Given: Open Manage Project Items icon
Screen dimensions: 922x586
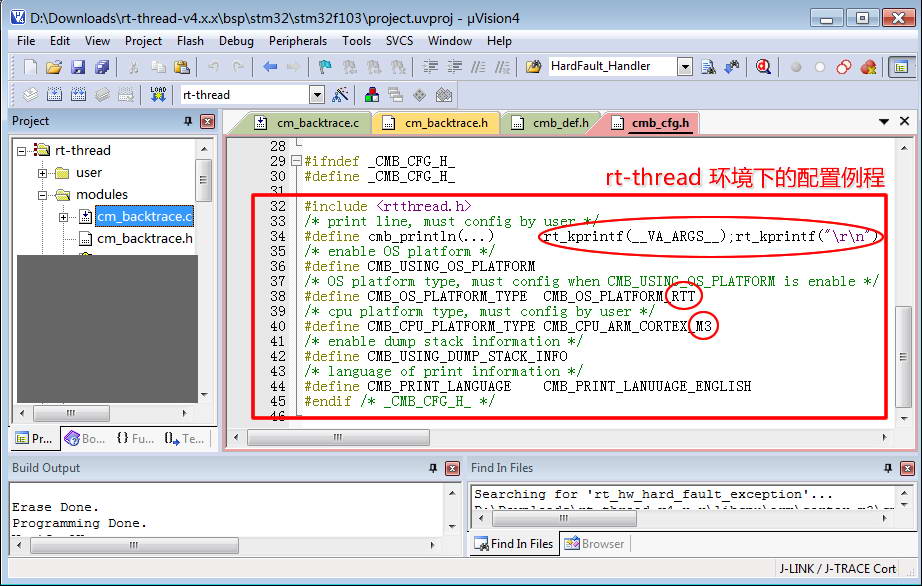Looking at the screenshot, I should 372,95.
